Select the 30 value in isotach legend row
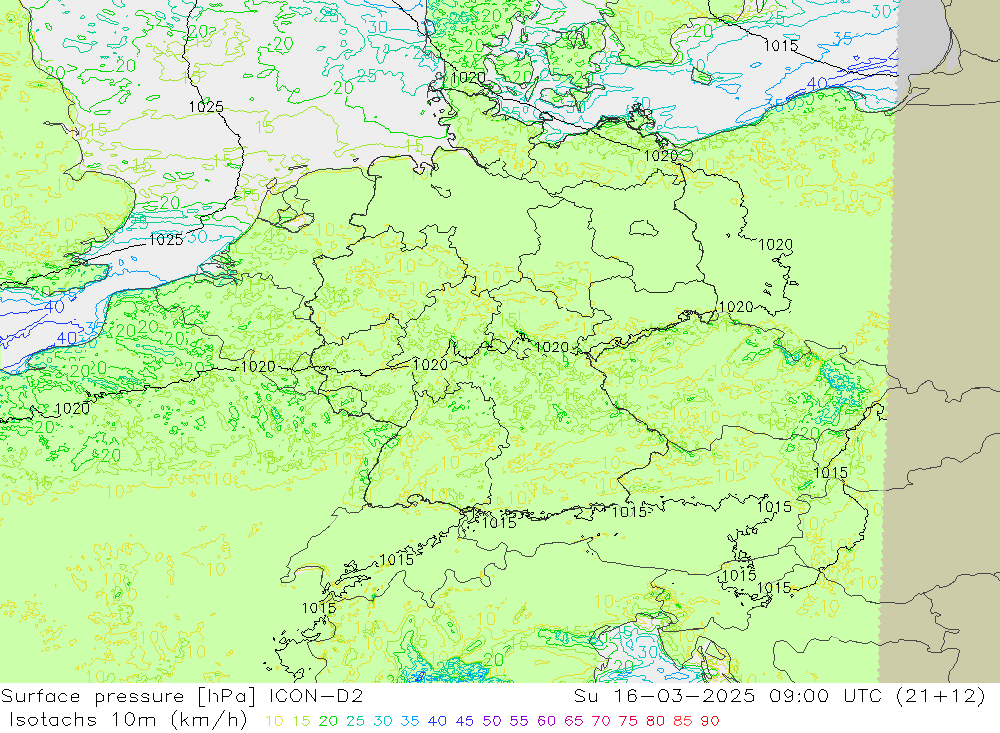 point(383,721)
